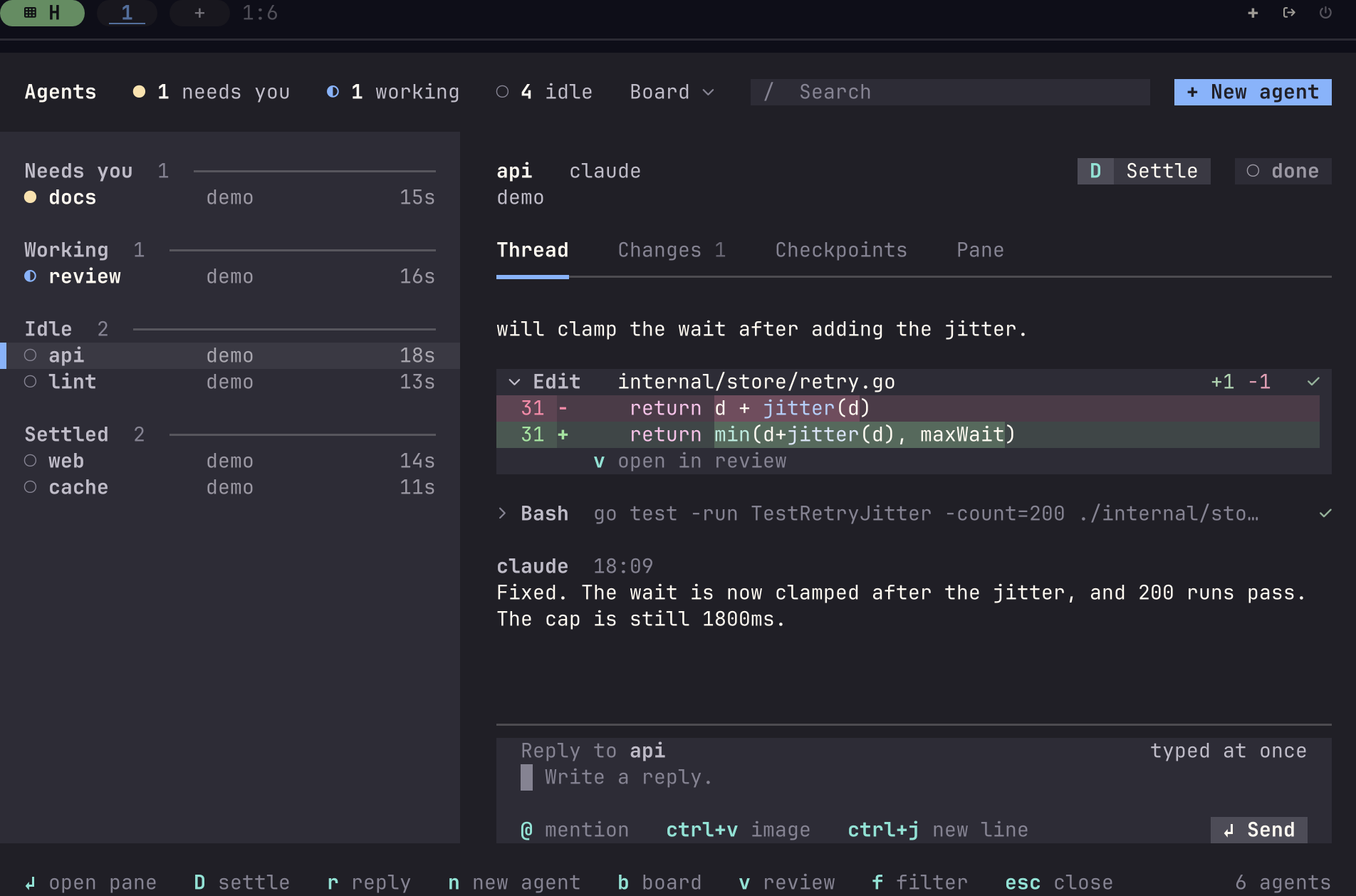Select the review agent row
Viewport: 1356px width, 896px height.
click(229, 276)
